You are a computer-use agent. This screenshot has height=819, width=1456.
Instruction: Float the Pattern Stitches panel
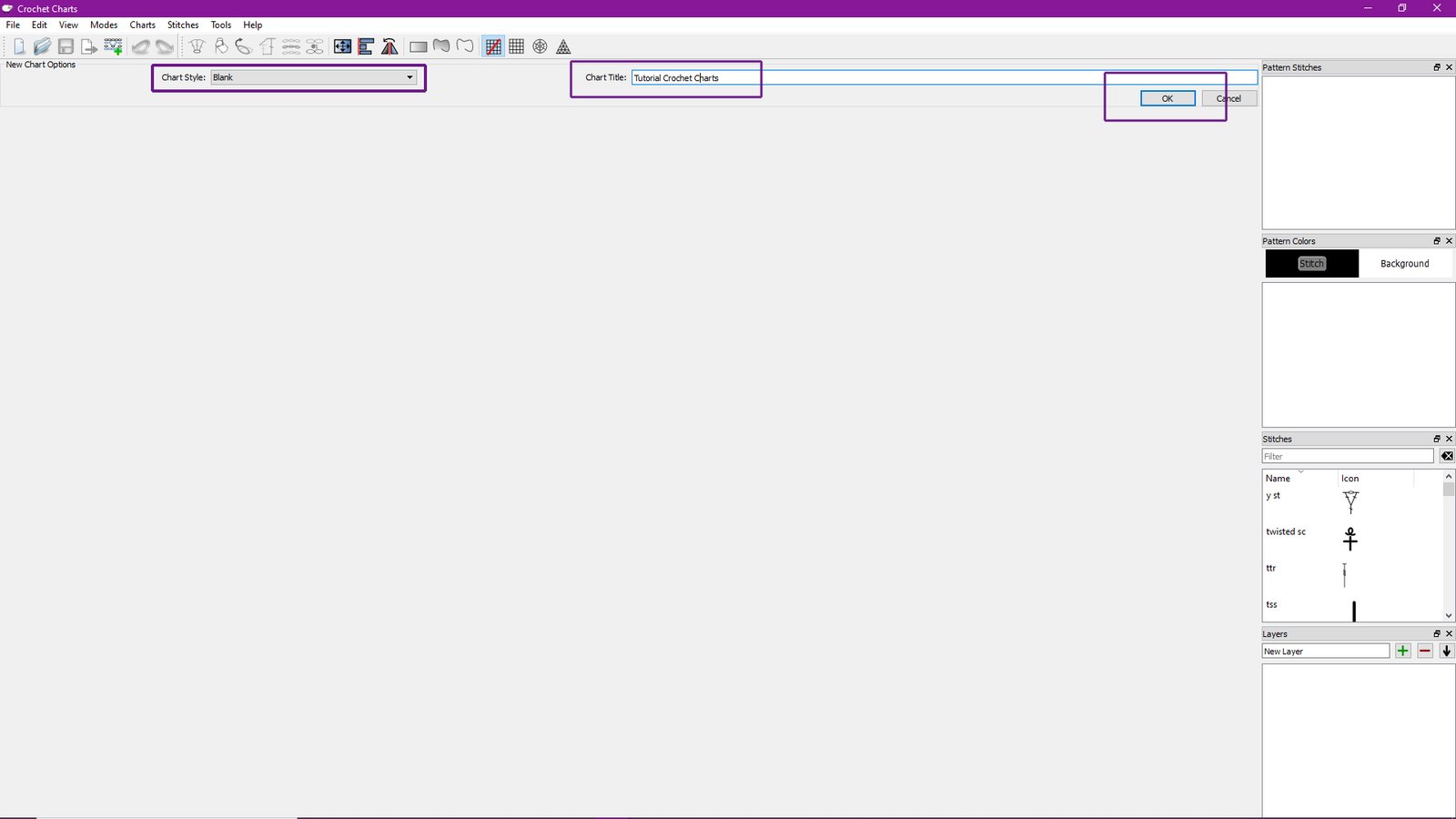pos(1437,67)
